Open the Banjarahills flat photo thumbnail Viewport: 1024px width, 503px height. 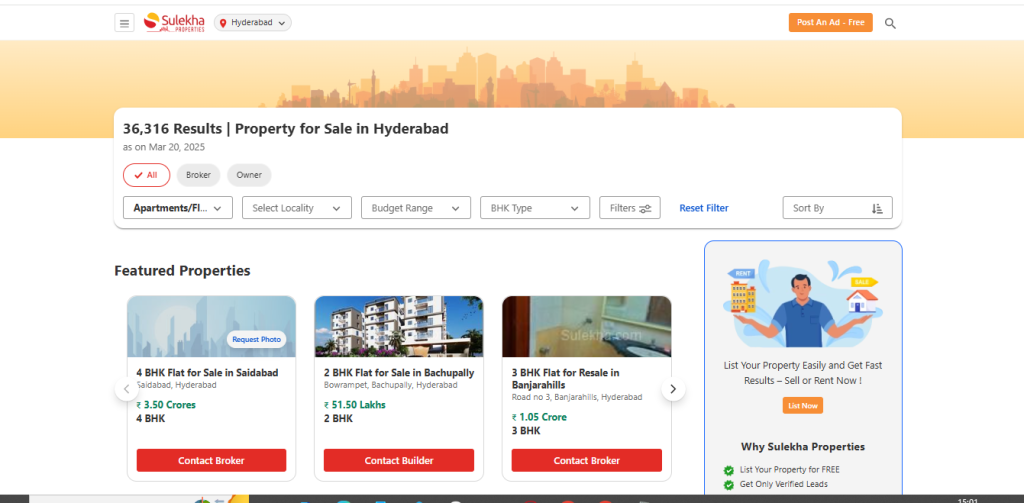click(586, 327)
